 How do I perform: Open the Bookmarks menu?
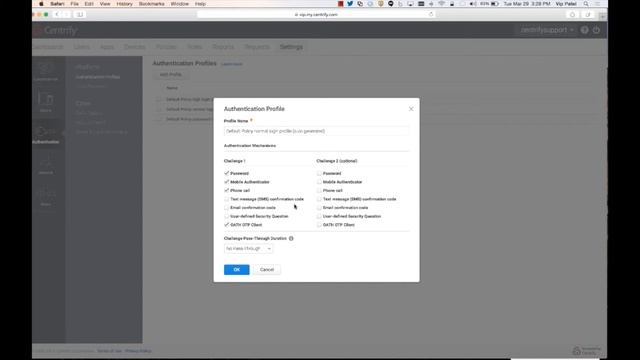click(x=151, y=4)
